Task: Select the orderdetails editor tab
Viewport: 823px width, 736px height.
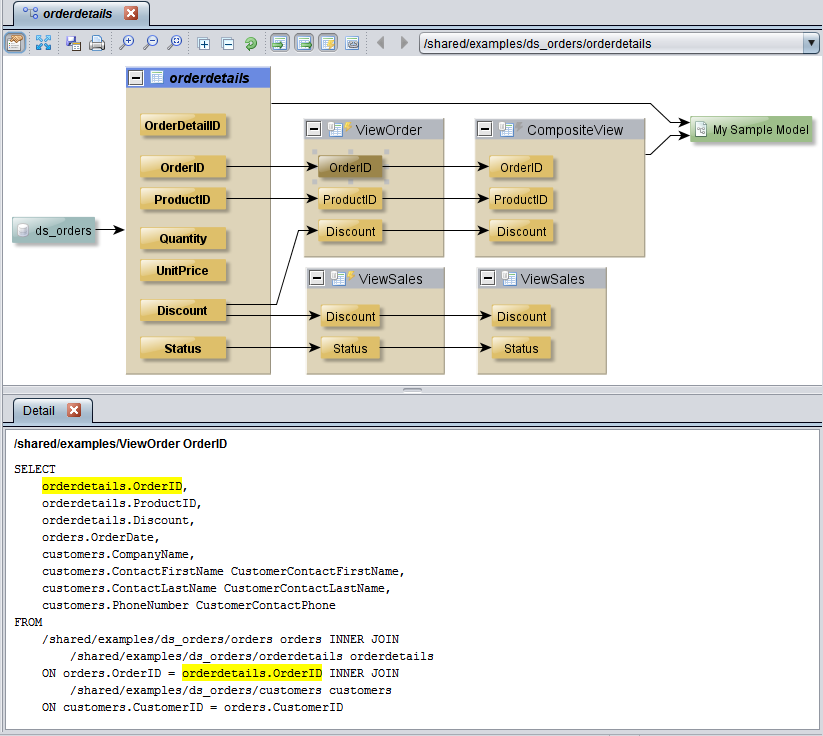Action: coord(77,14)
